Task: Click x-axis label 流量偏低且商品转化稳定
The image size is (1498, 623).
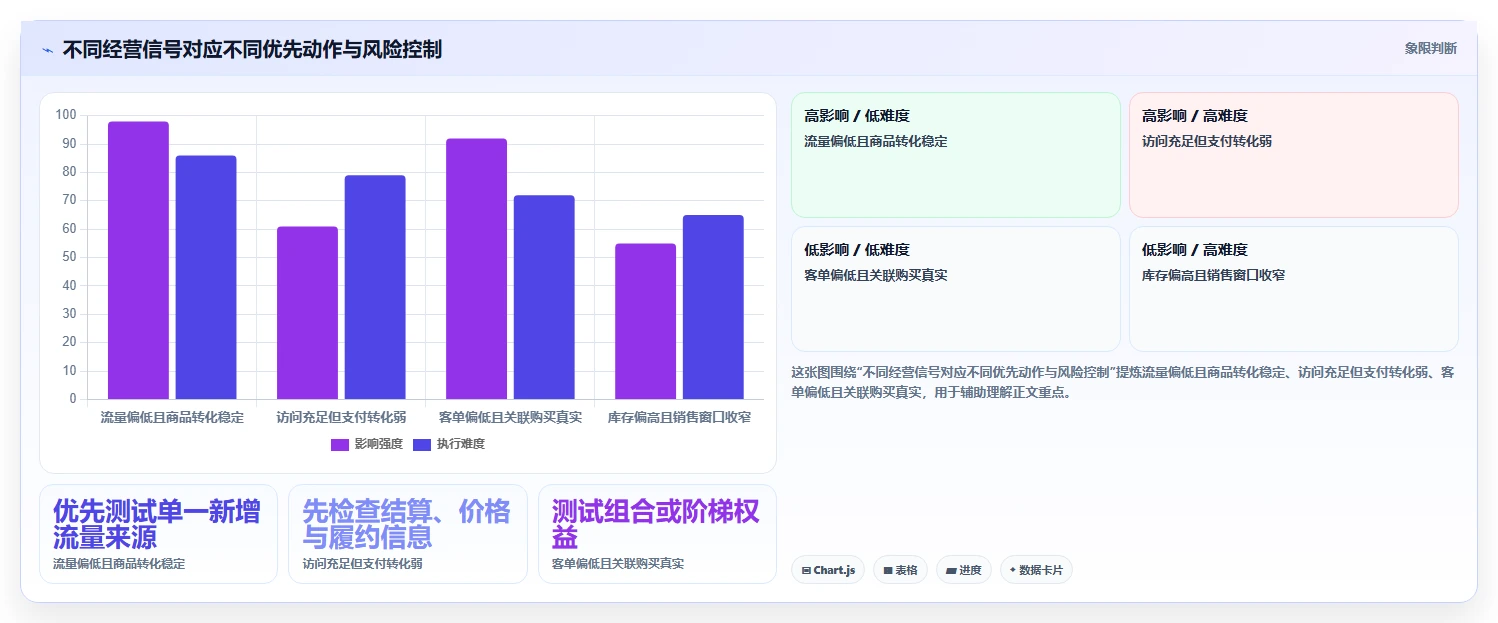Action: click(x=172, y=417)
